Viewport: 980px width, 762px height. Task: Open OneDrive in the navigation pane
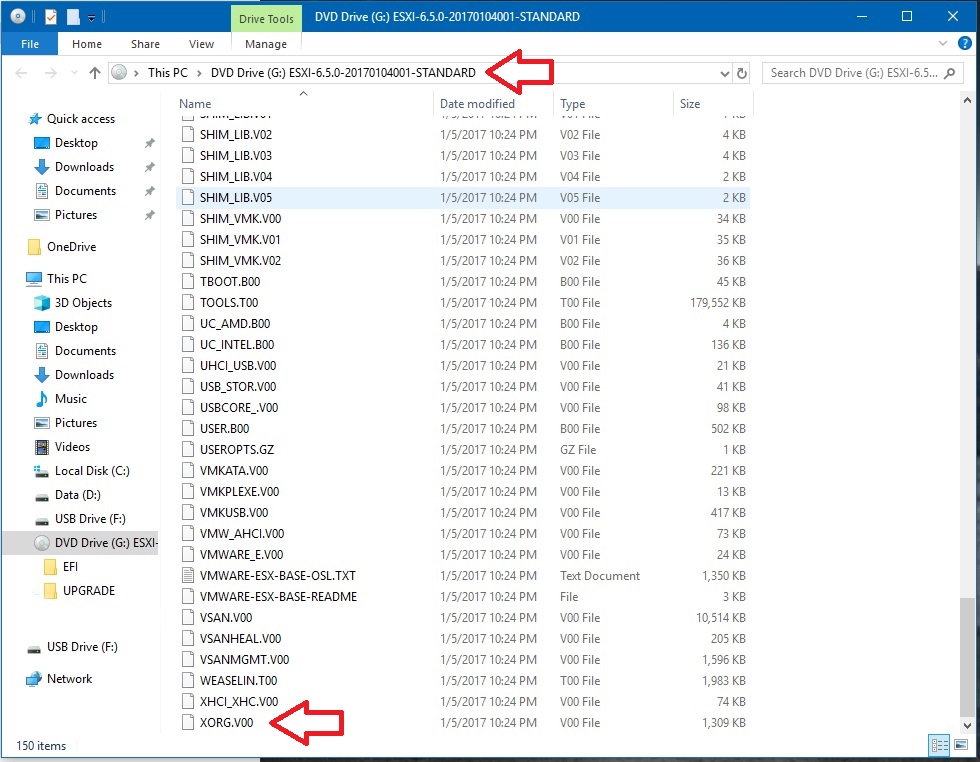click(71, 247)
